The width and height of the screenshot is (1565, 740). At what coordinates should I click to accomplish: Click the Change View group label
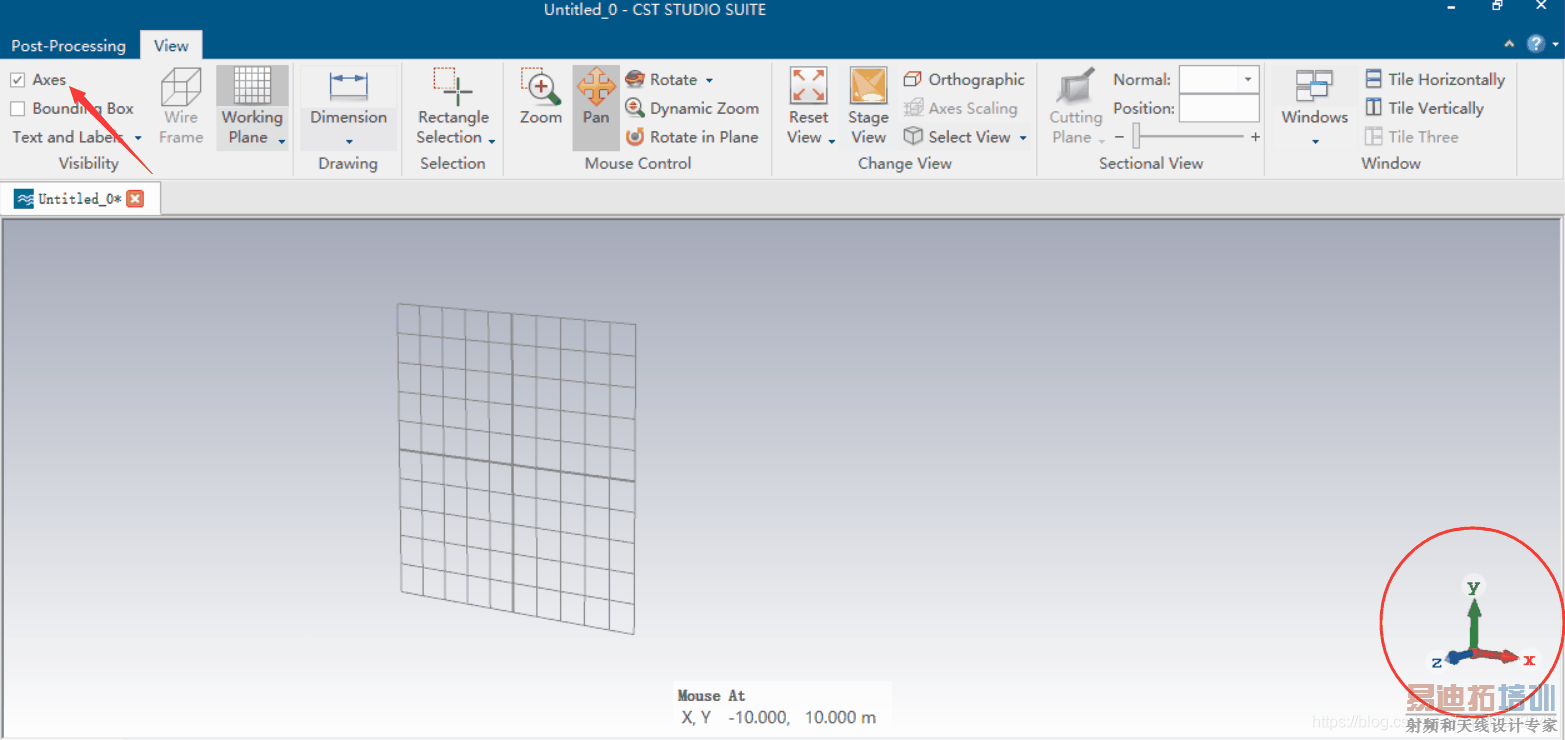click(x=905, y=163)
